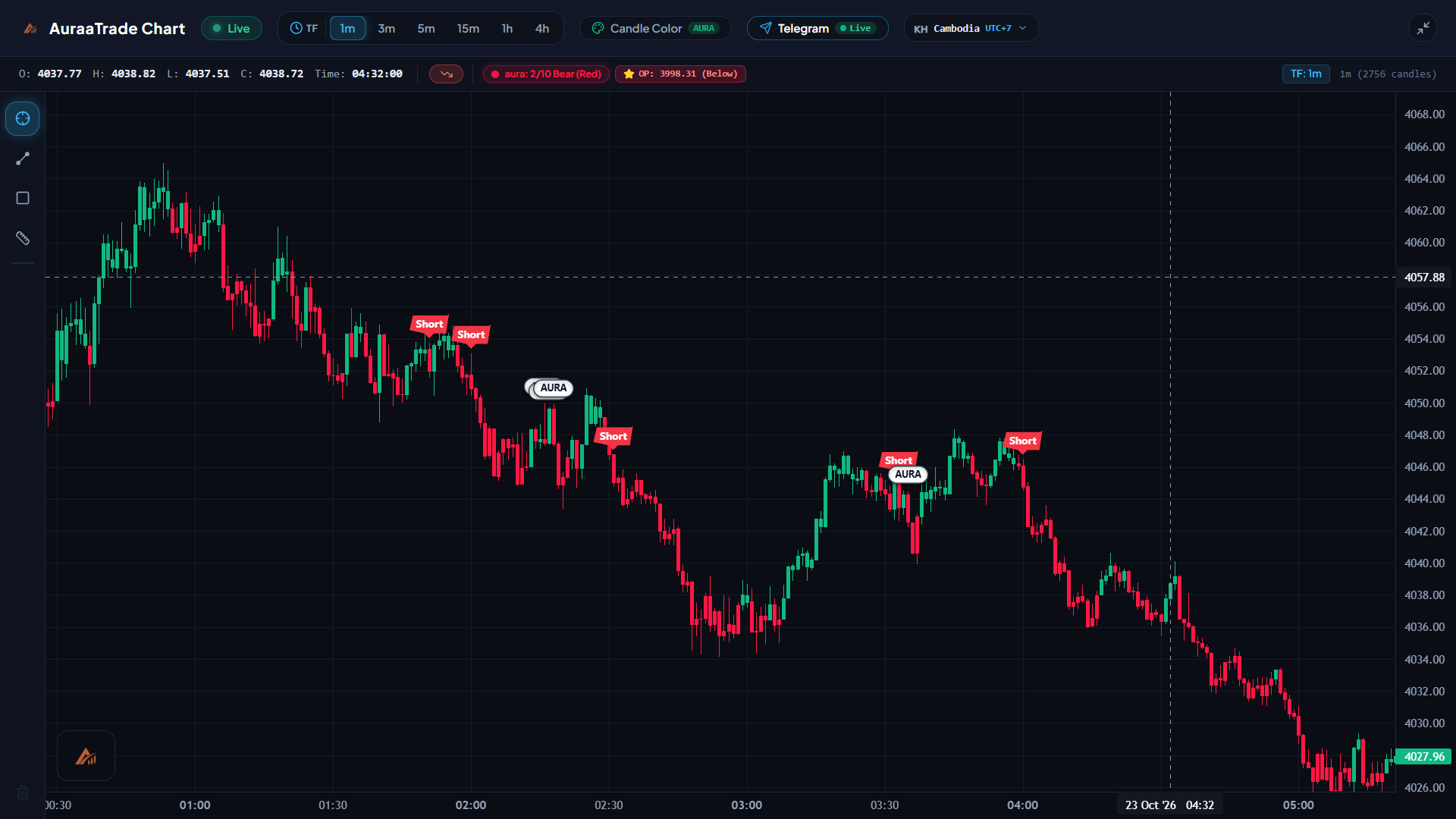Switch to the 1h timeframe
Viewport: 1456px width, 819px height.
pos(507,28)
